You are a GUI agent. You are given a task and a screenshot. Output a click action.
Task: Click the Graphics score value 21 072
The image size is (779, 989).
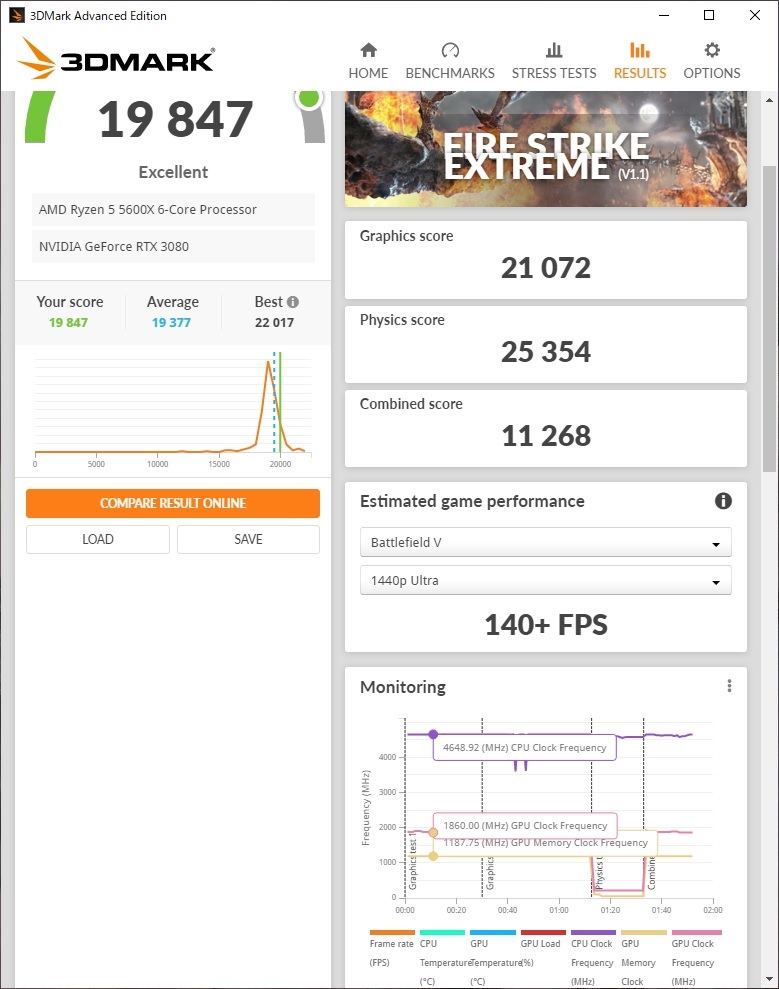(546, 268)
